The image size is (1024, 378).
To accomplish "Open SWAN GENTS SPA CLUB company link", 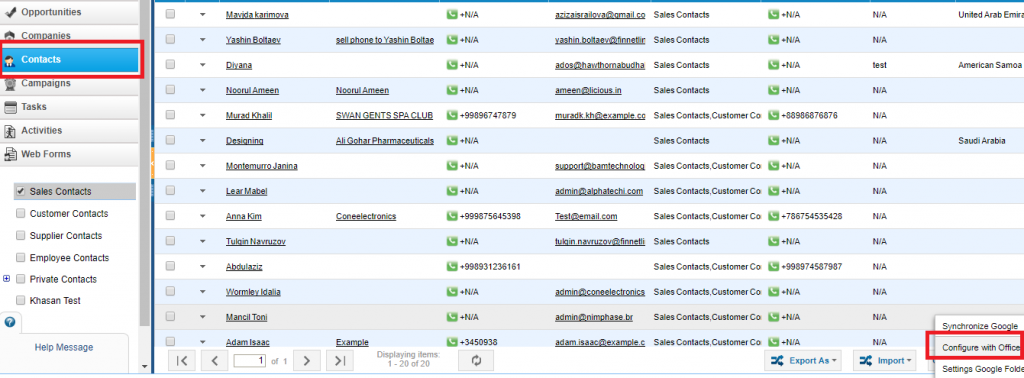I will click(x=385, y=116).
